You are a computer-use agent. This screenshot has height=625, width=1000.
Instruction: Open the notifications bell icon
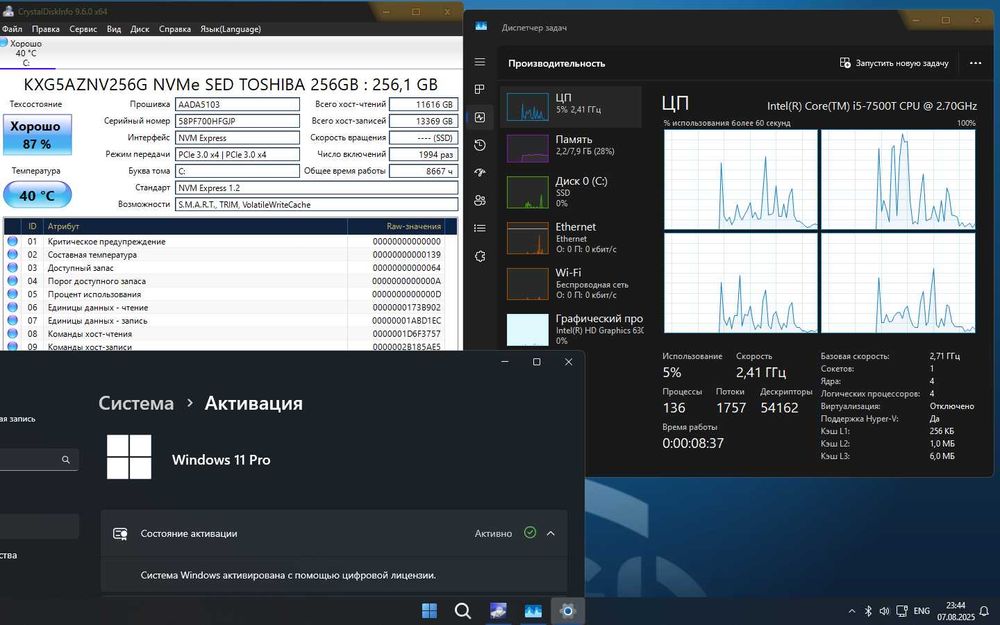pos(985,611)
